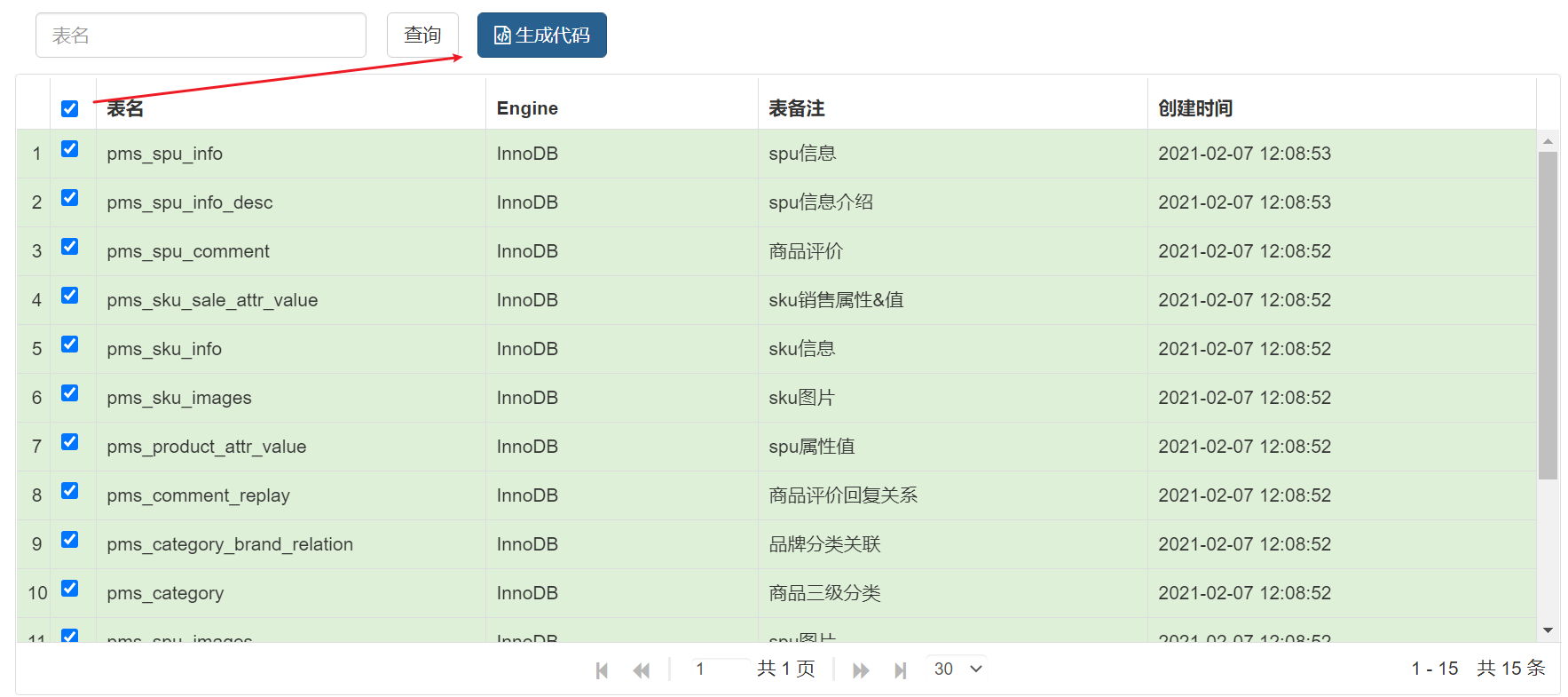This screenshot has width=1568, height=697.
Task: Click the 商品评价 remark cell
Action: click(x=953, y=251)
